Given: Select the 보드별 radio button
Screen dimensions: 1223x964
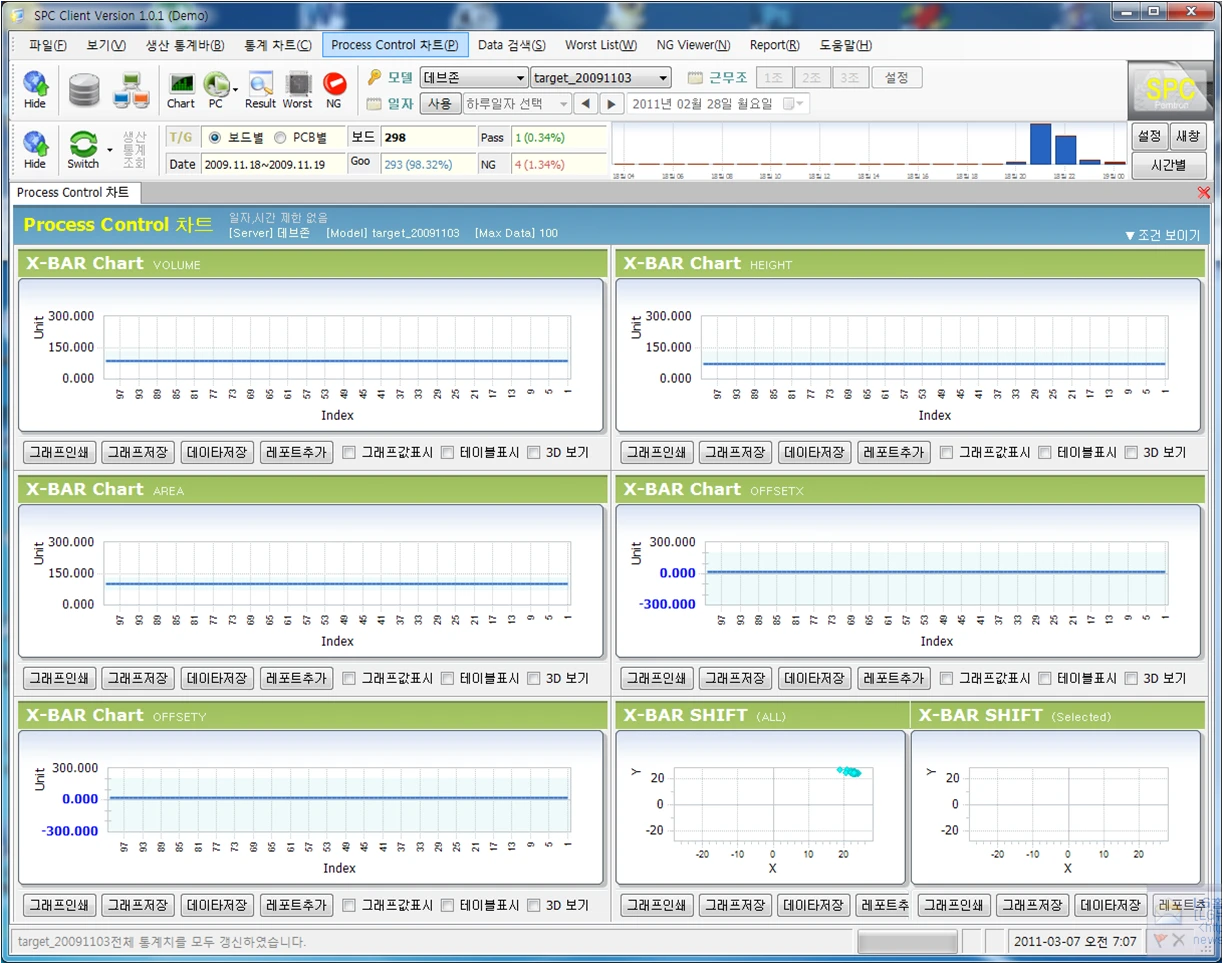Looking at the screenshot, I should [215, 138].
